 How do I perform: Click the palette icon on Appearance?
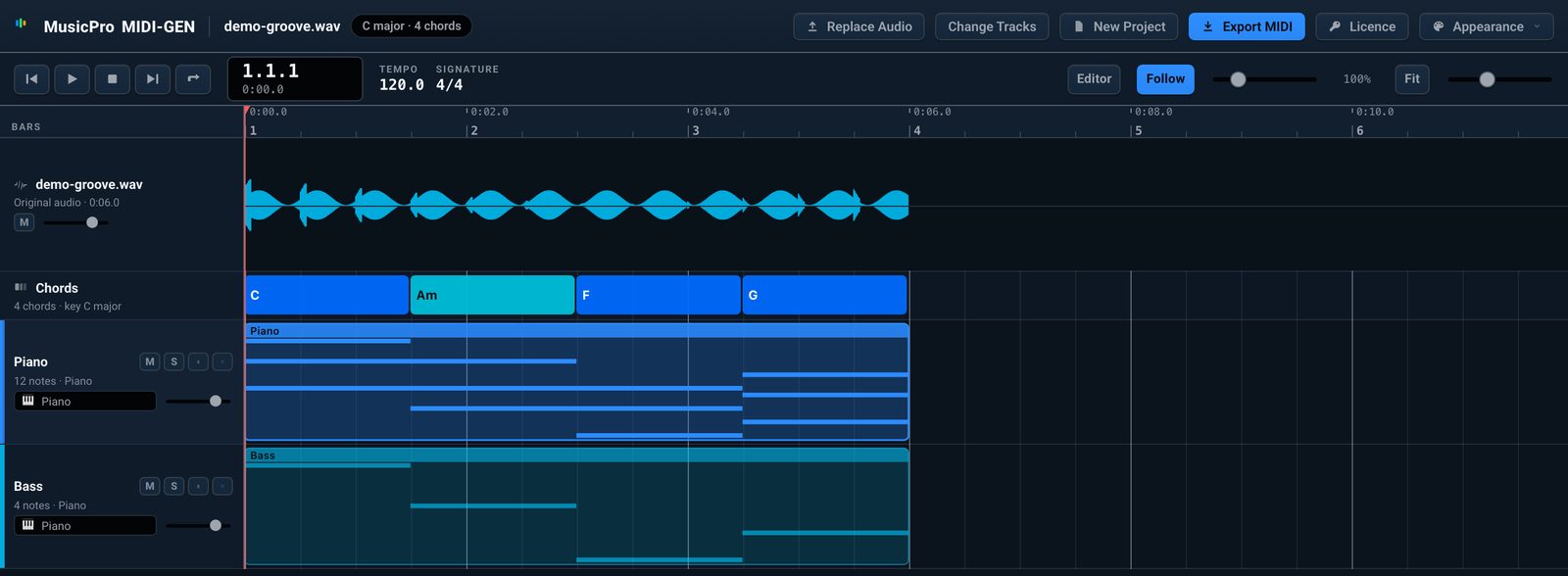[1439, 26]
